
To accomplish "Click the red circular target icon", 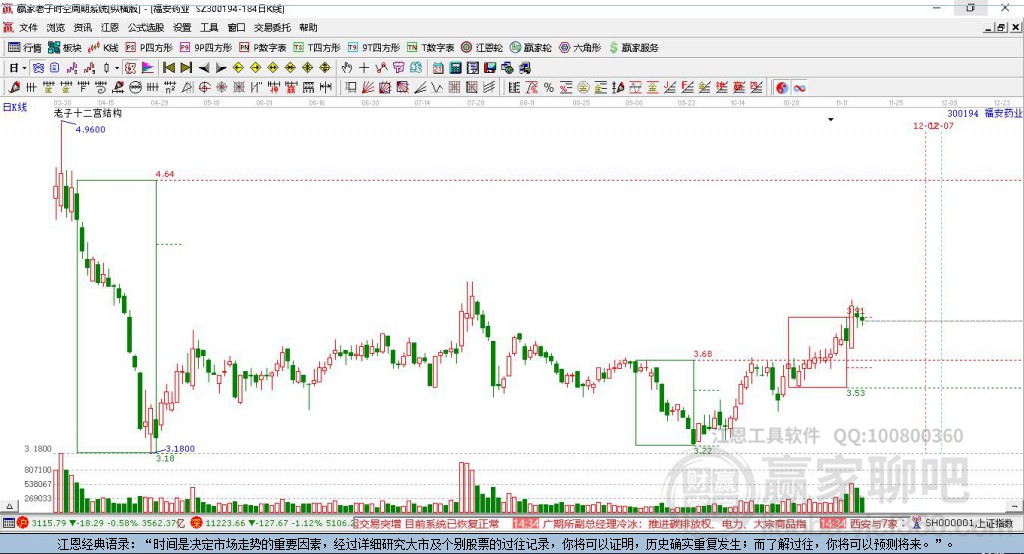I will (204, 88).
